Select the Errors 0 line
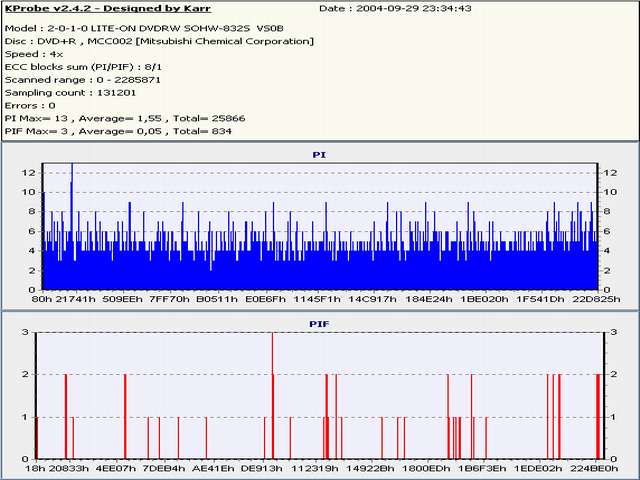 coord(30,104)
